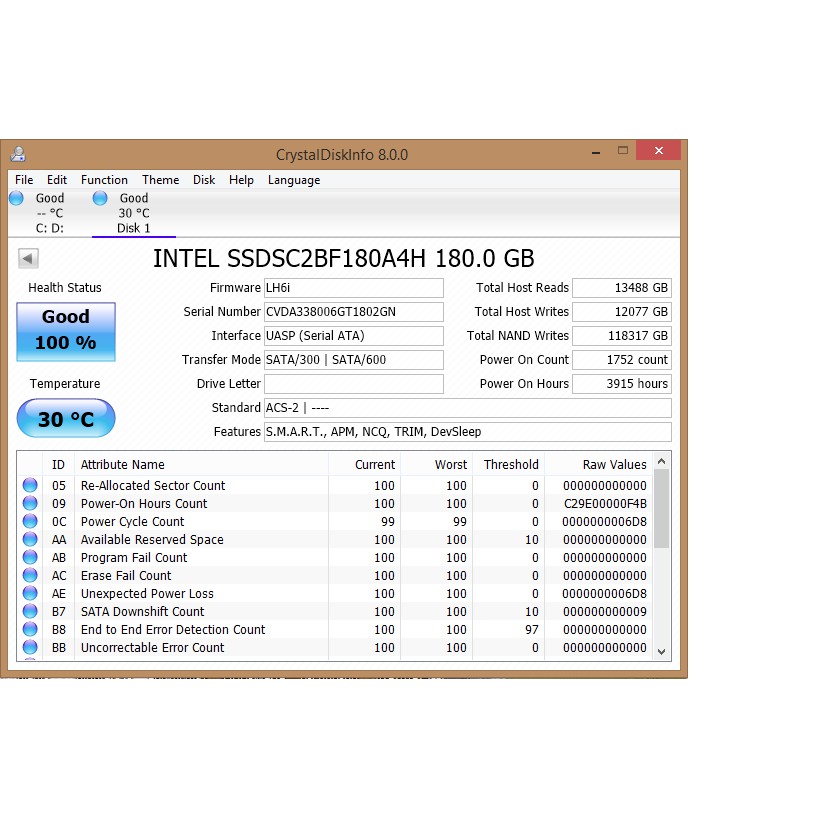The image size is (819, 819).
Task: Open the File menu
Action: tap(23, 180)
